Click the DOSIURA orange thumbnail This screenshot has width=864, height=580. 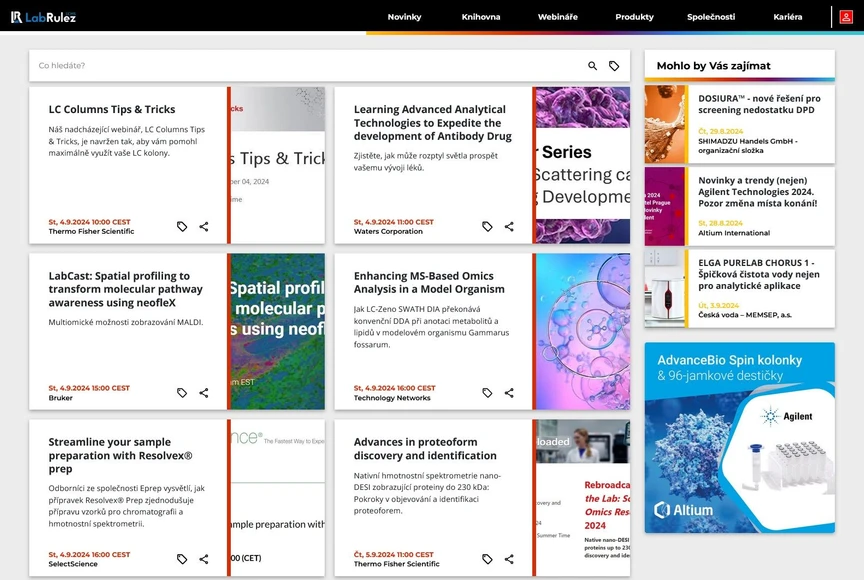click(665, 124)
